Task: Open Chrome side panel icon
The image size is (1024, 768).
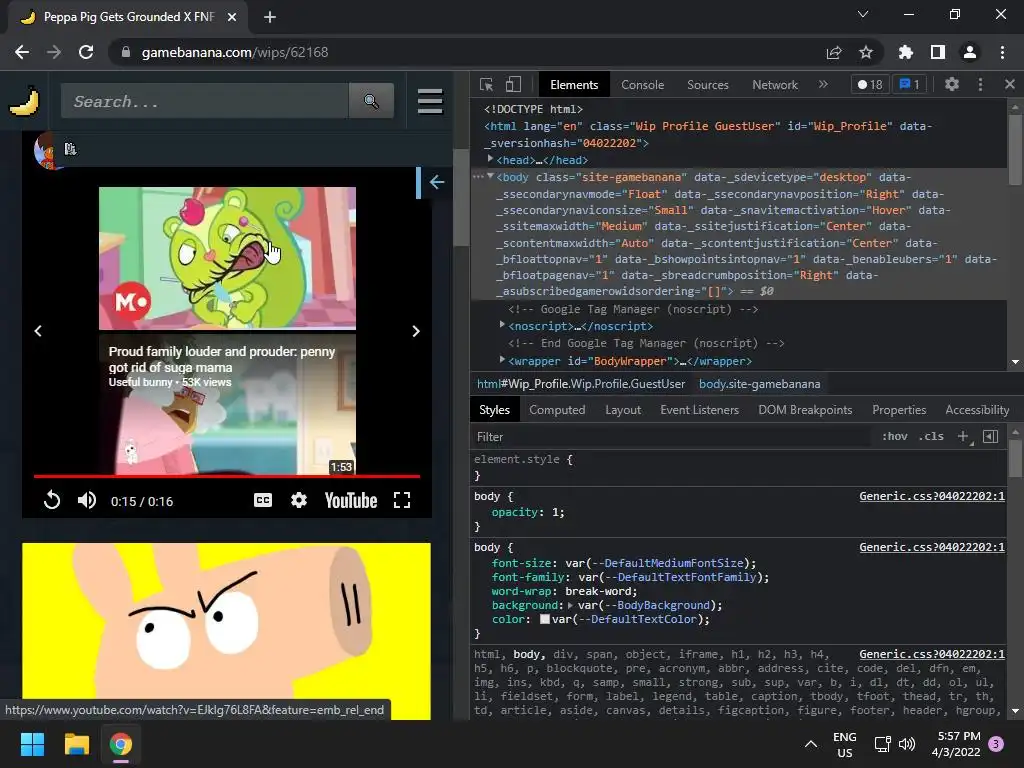Action: tap(938, 52)
